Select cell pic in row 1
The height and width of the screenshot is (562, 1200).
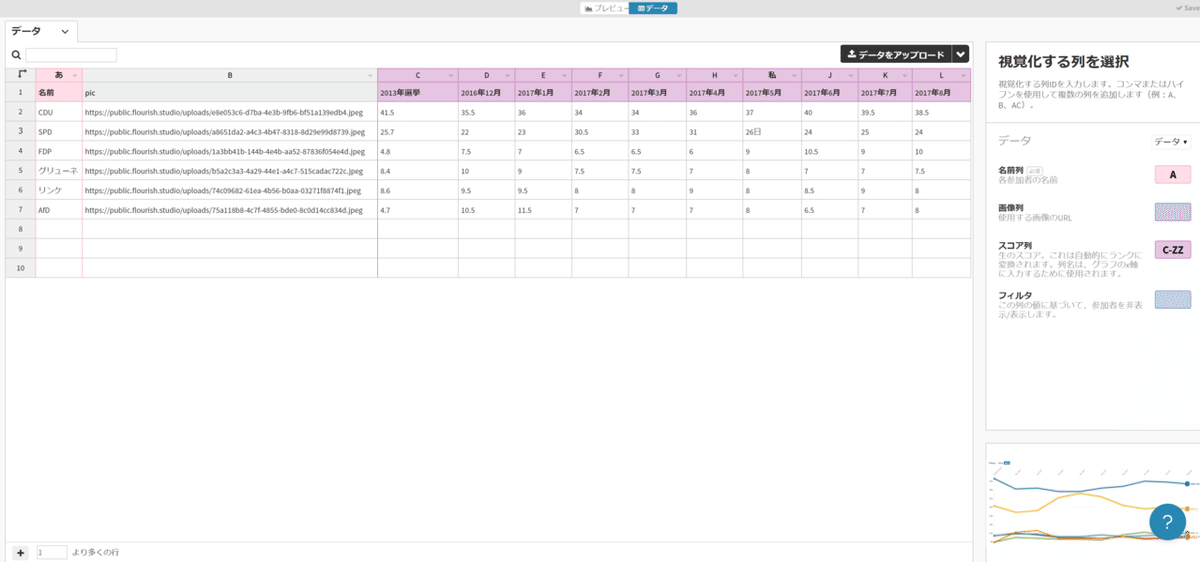229,92
